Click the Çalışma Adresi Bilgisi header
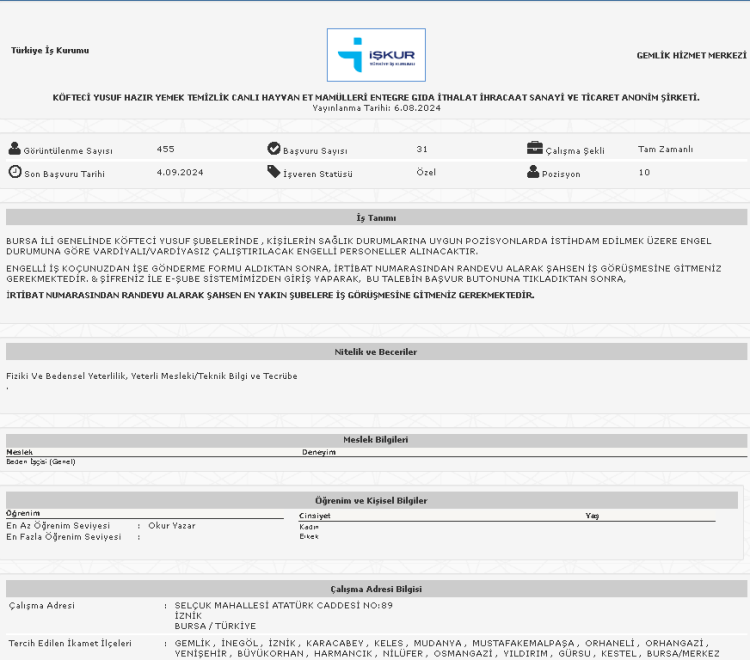Viewport: 750px width, 660px height. pos(376,589)
